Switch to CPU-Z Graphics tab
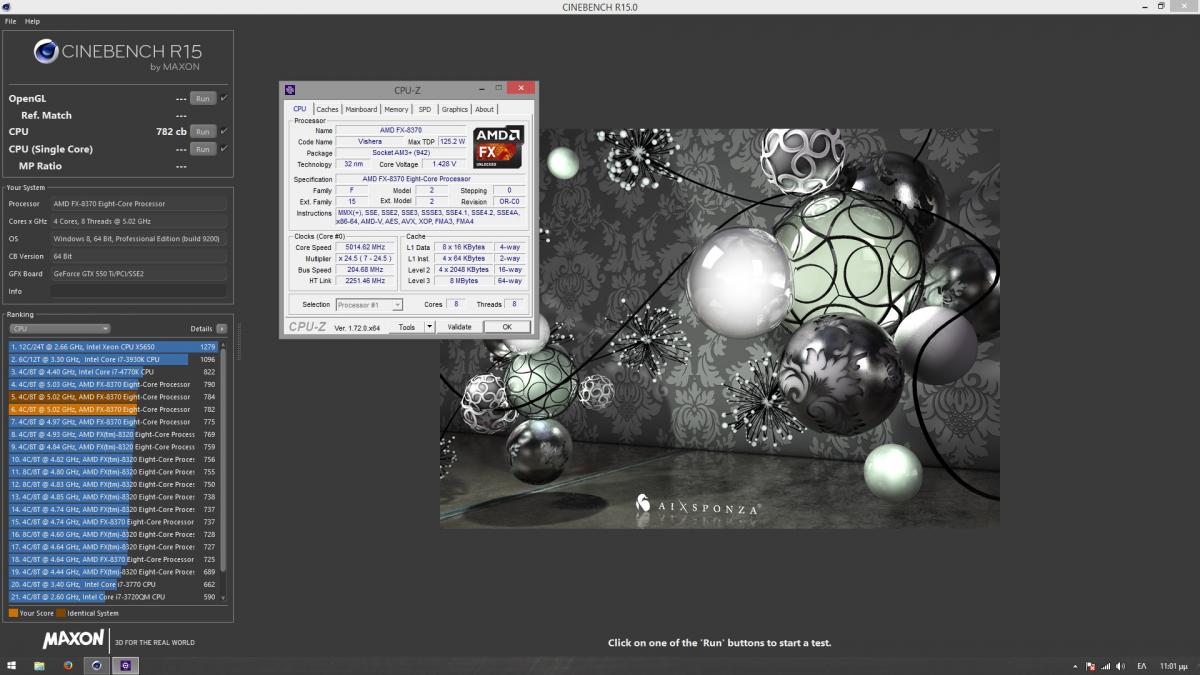The image size is (1200, 675). (455, 109)
